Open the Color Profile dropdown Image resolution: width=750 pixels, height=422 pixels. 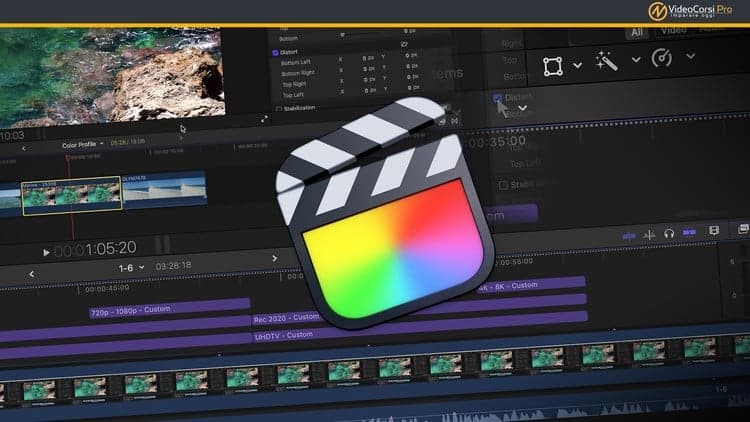pyautogui.click(x=83, y=144)
